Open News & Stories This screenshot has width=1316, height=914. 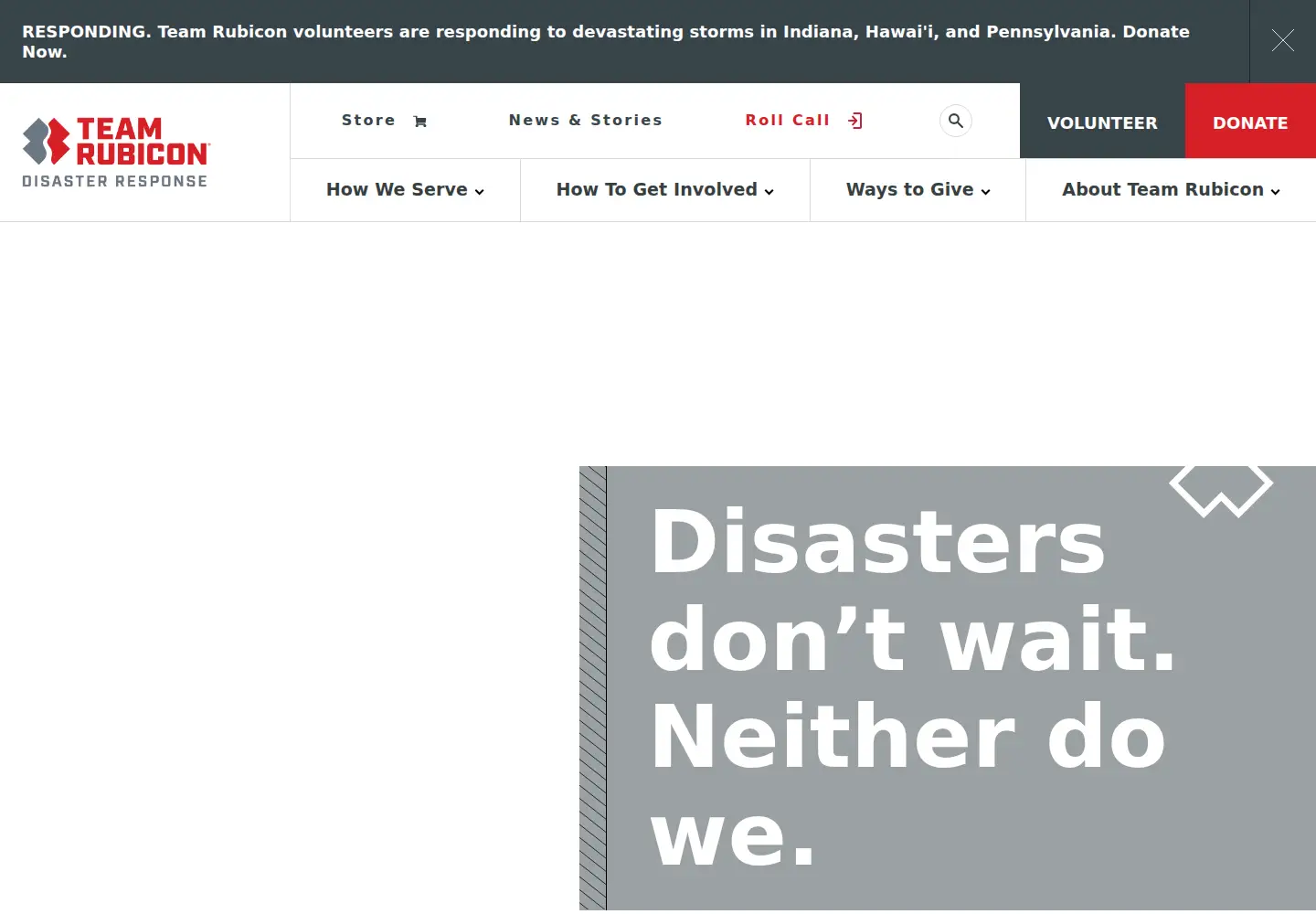[586, 121]
